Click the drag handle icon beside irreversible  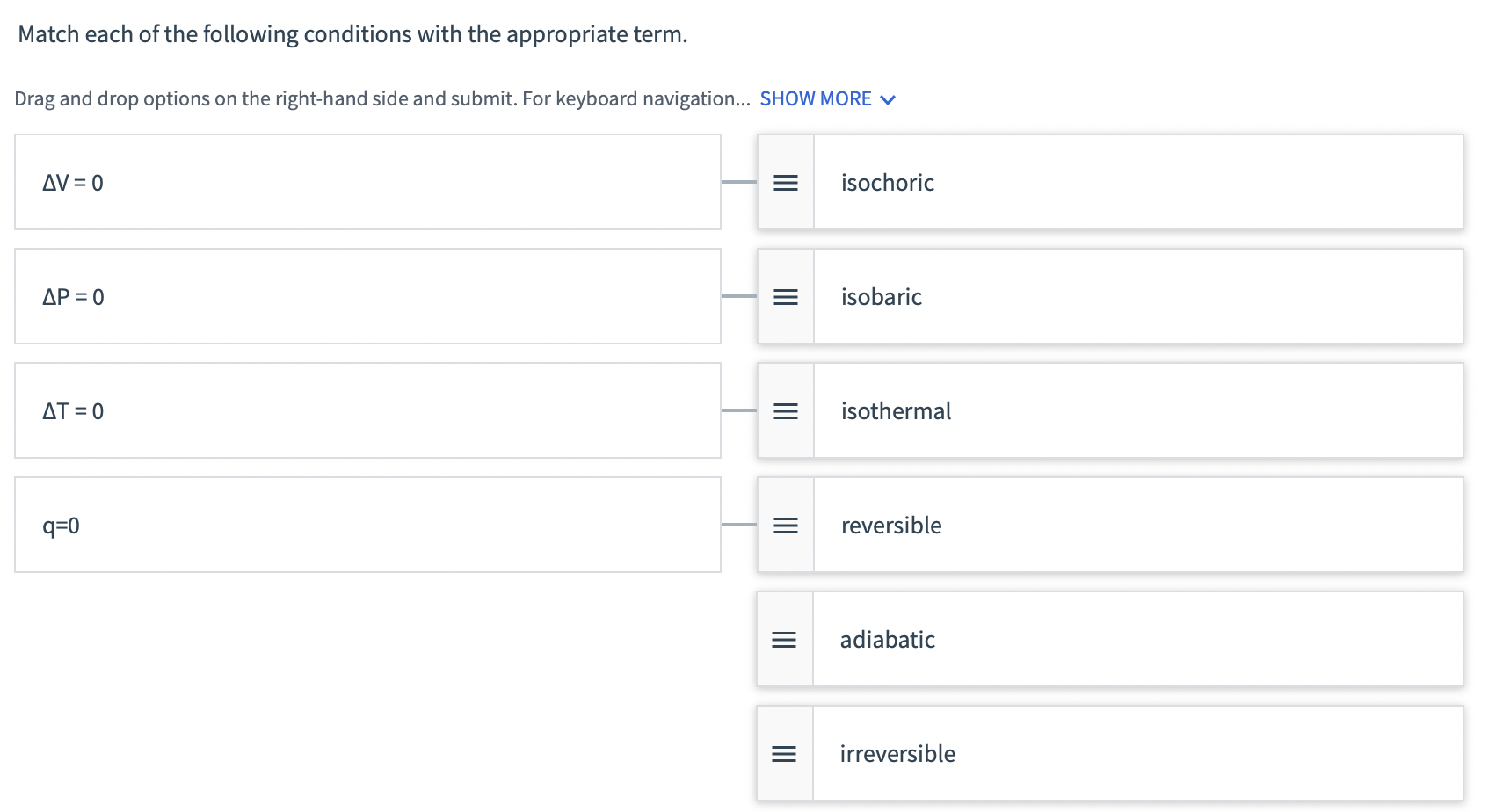click(x=784, y=754)
